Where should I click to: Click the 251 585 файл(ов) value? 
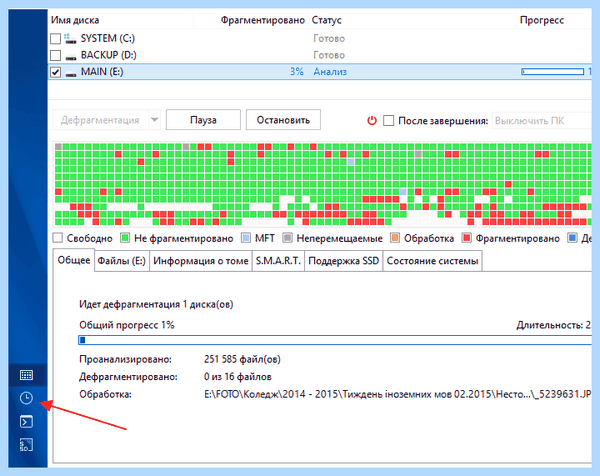(242, 359)
